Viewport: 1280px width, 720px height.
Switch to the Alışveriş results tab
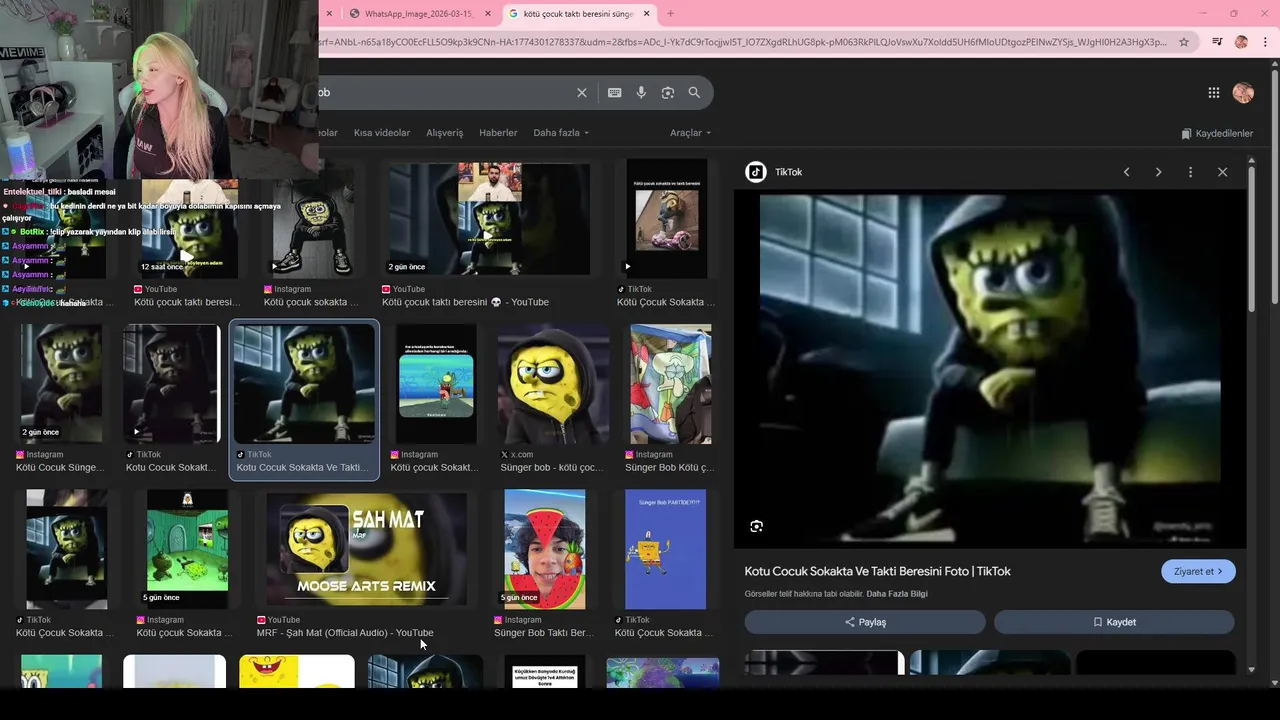(x=445, y=133)
